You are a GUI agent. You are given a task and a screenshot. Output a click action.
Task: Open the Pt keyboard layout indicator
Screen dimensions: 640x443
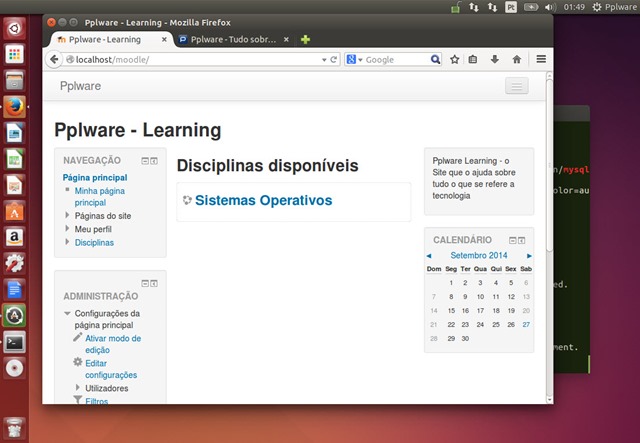[511, 7]
